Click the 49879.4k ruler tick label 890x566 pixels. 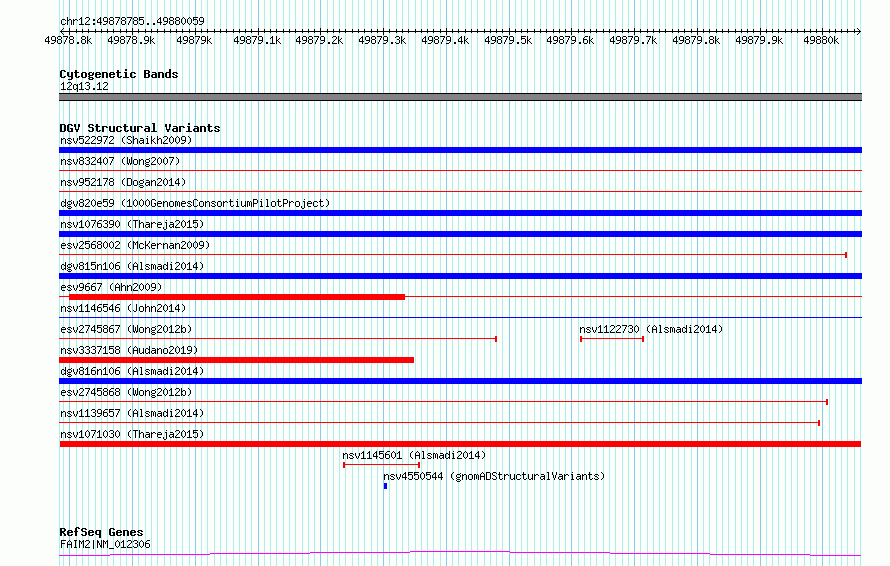446,40
